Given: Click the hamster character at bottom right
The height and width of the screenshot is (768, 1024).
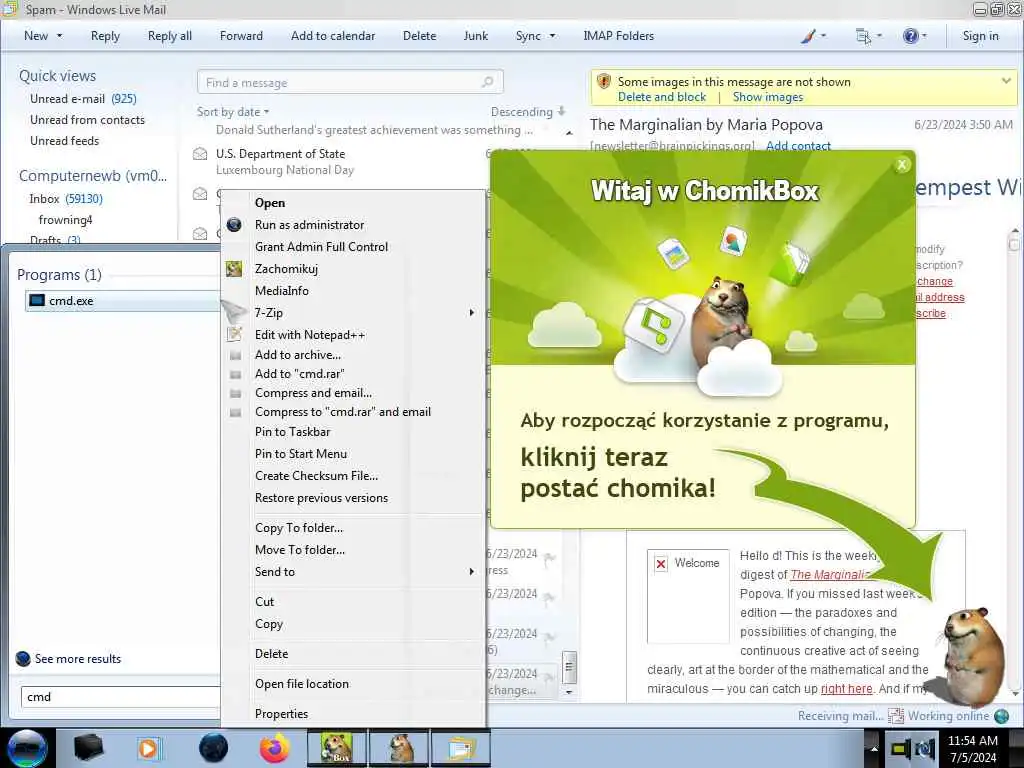Looking at the screenshot, I should click(x=972, y=656).
